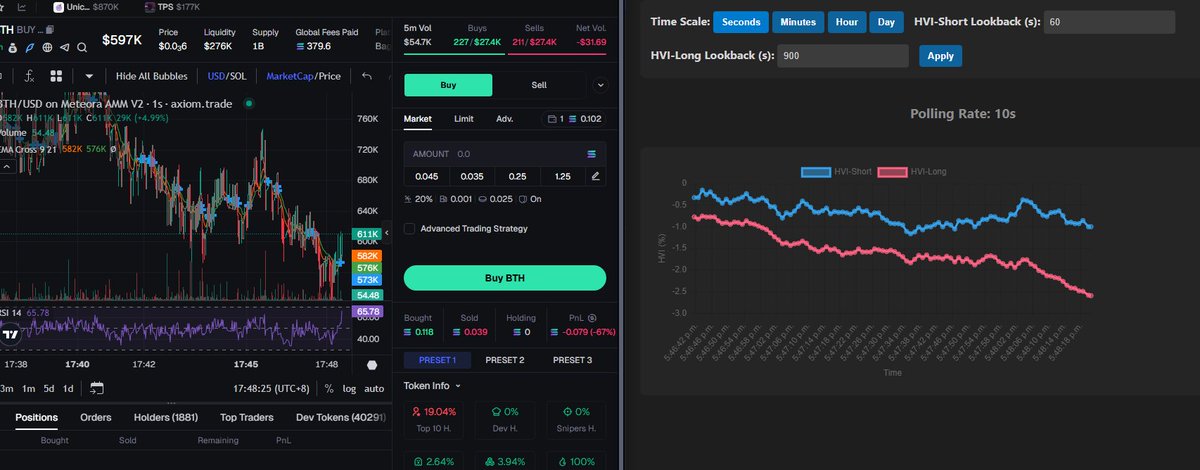Click the SOL icon in the Amount field

tap(591, 154)
